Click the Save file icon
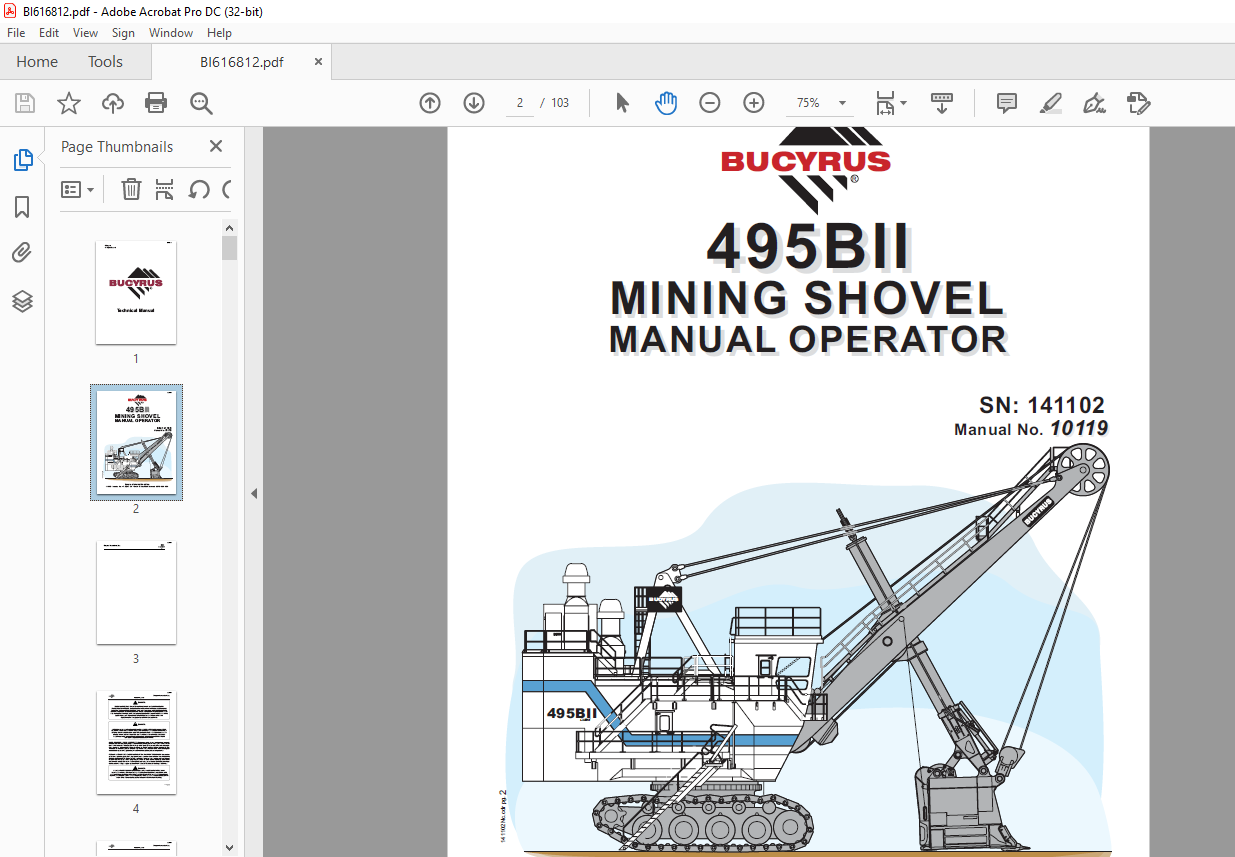 pos(25,103)
